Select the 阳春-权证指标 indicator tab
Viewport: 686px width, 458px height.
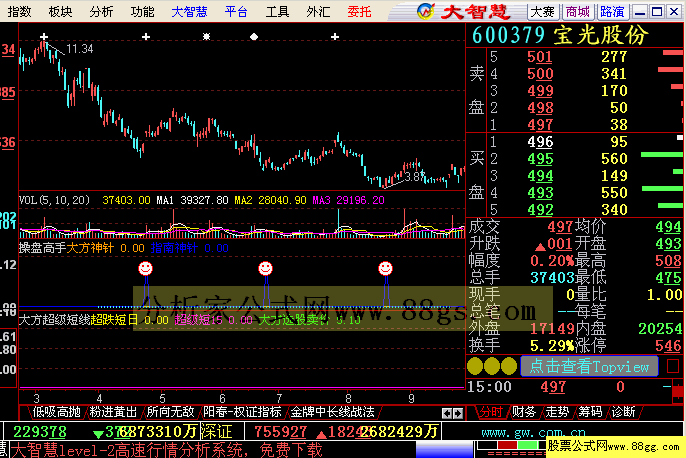click(242, 412)
